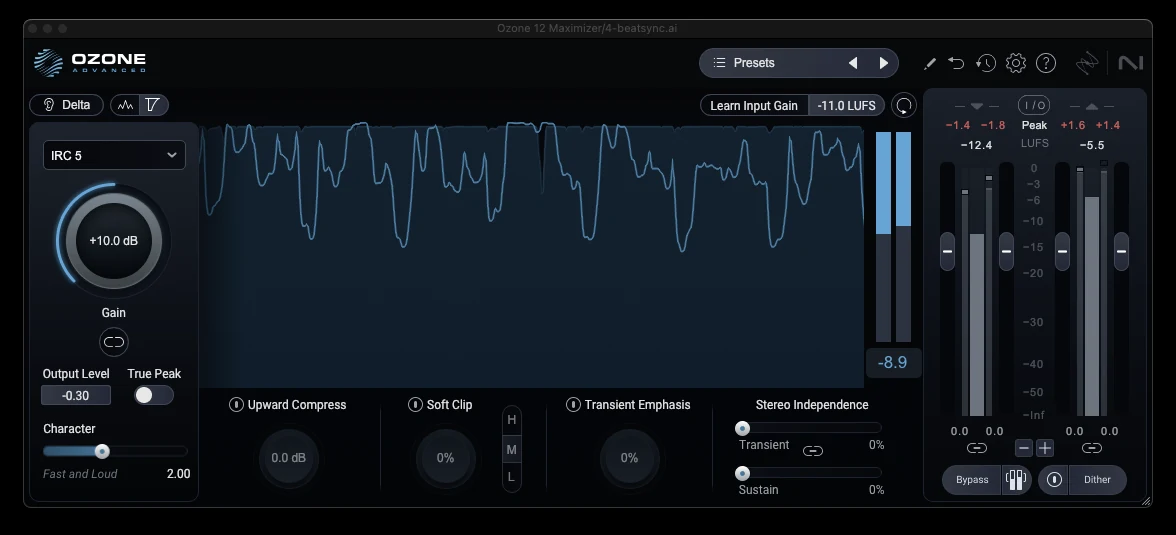The height and width of the screenshot is (535, 1176).
Task: Open the IRC 5 mode dropdown
Action: point(114,155)
